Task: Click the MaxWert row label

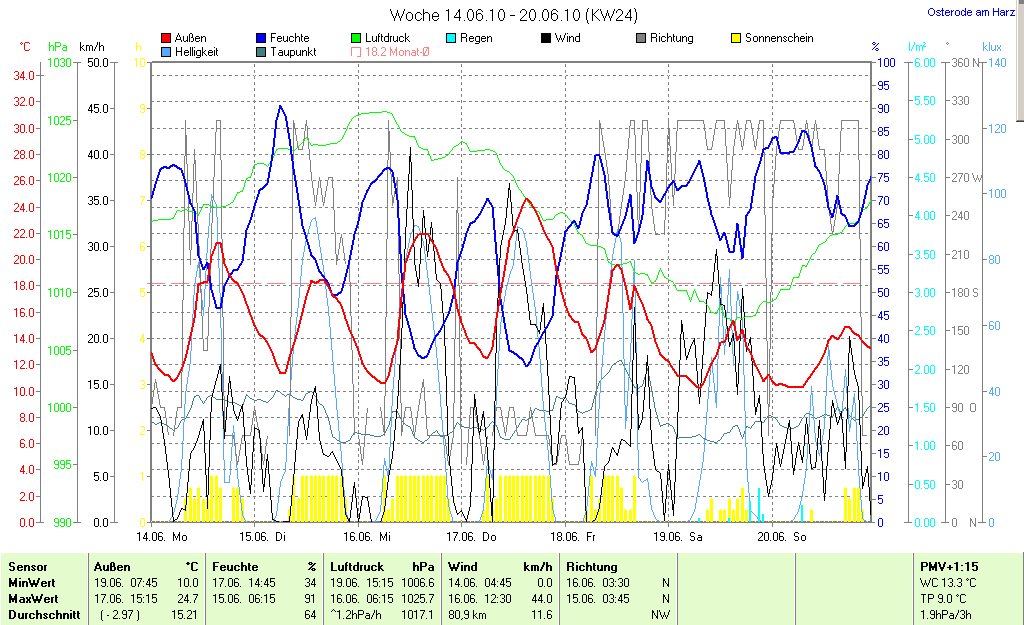Action: 31,599
